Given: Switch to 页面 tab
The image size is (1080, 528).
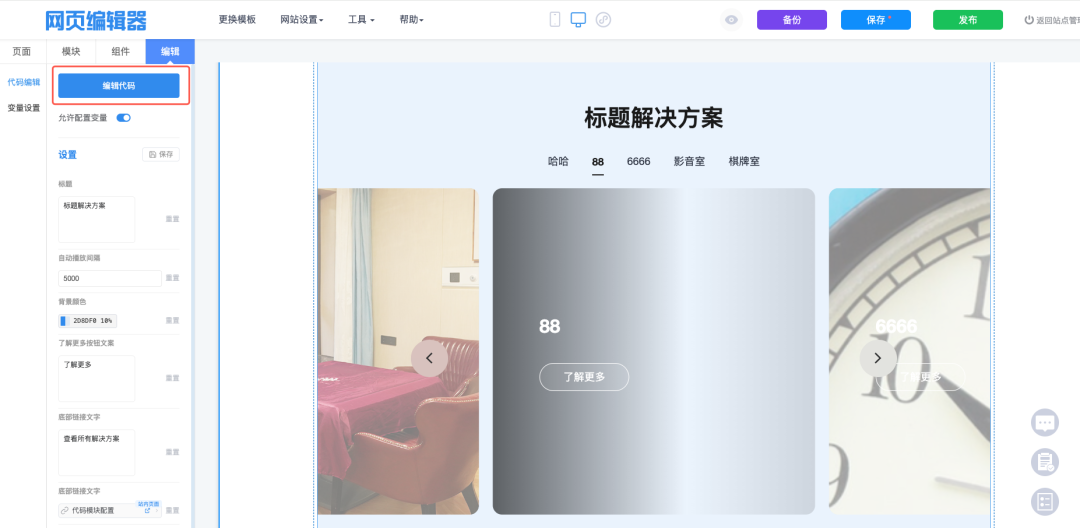Looking at the screenshot, I should 22,51.
